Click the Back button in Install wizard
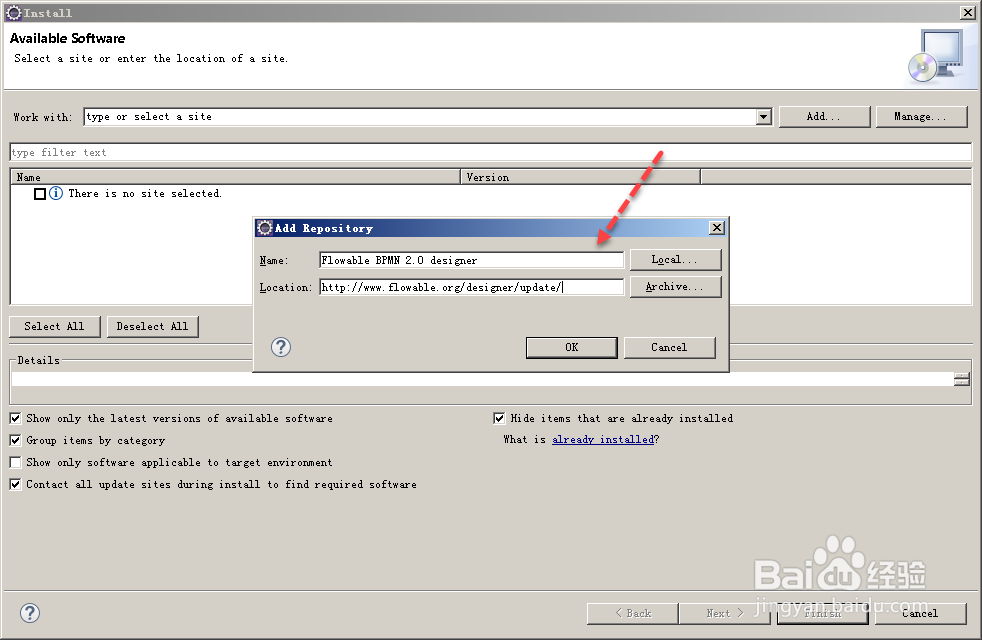982x640 pixels. [x=633, y=614]
